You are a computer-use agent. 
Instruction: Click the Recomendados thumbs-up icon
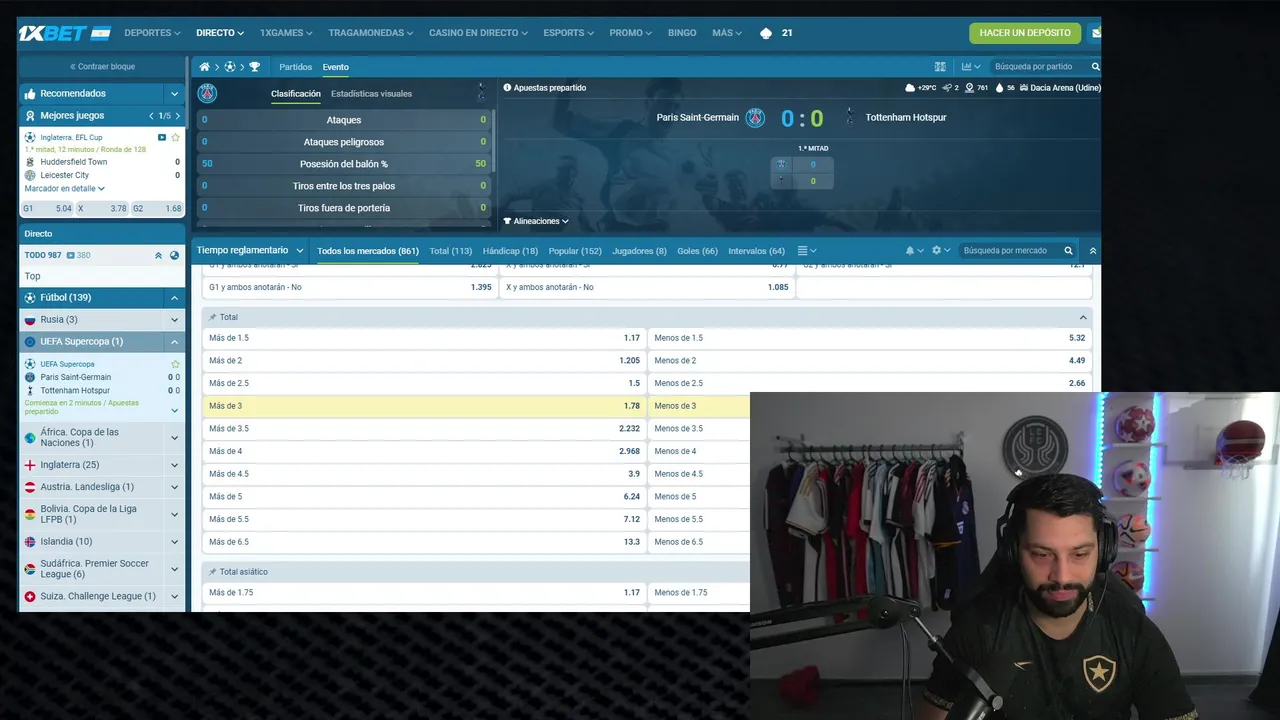(30, 94)
